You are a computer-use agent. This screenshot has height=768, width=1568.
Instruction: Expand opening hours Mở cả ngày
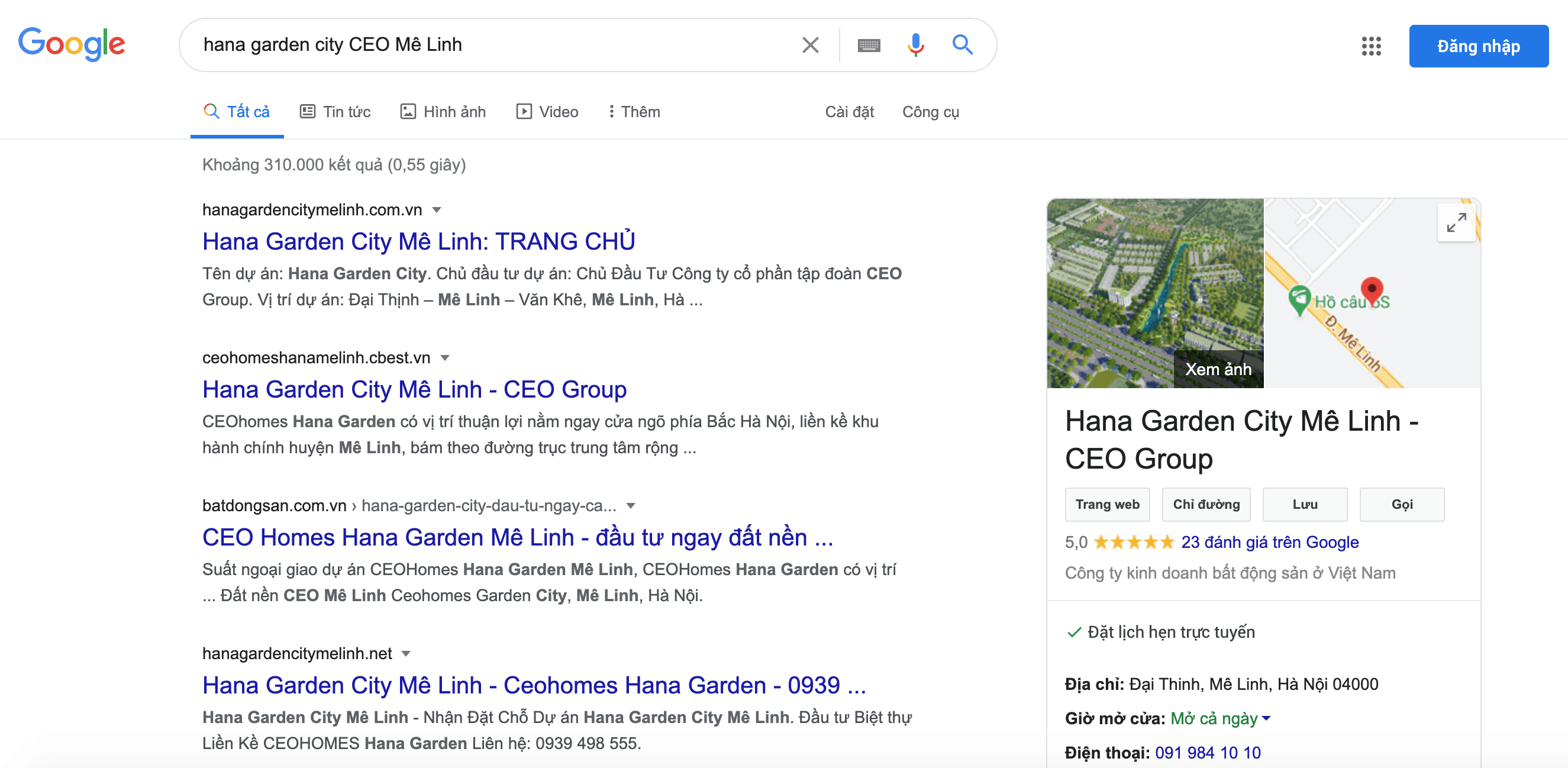coord(1220,718)
